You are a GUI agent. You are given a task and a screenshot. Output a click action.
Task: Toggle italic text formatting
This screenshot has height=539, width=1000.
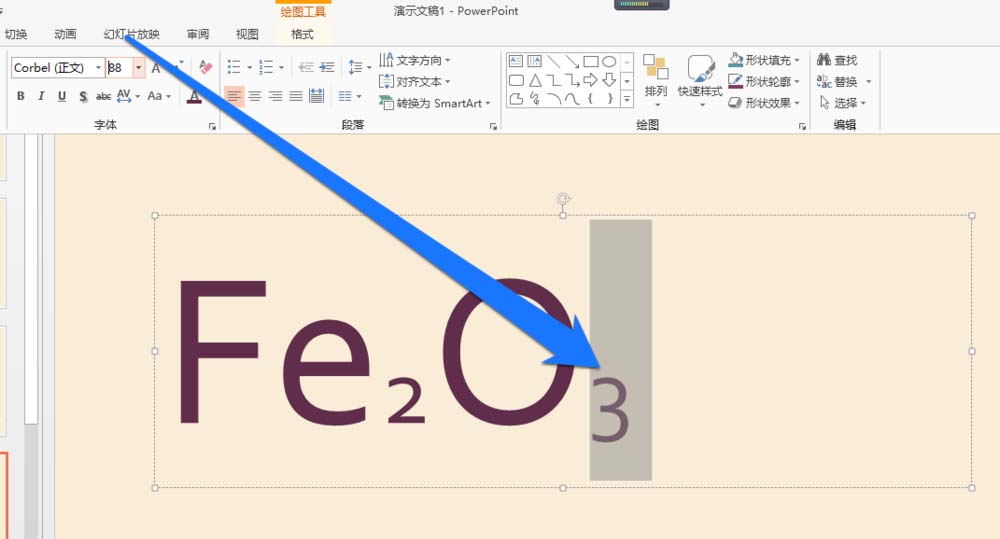coord(41,96)
